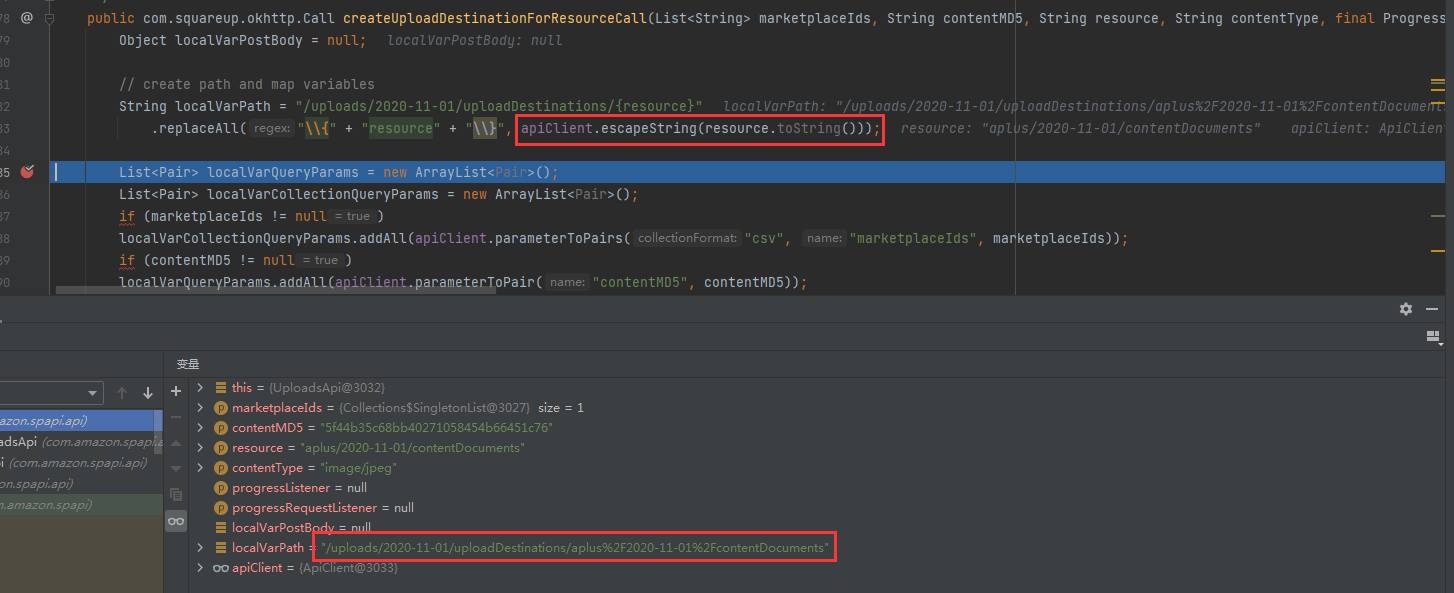Click the 'collectionFormat:' parameter hint
Viewport: 1454px width, 593px height.
(687, 238)
